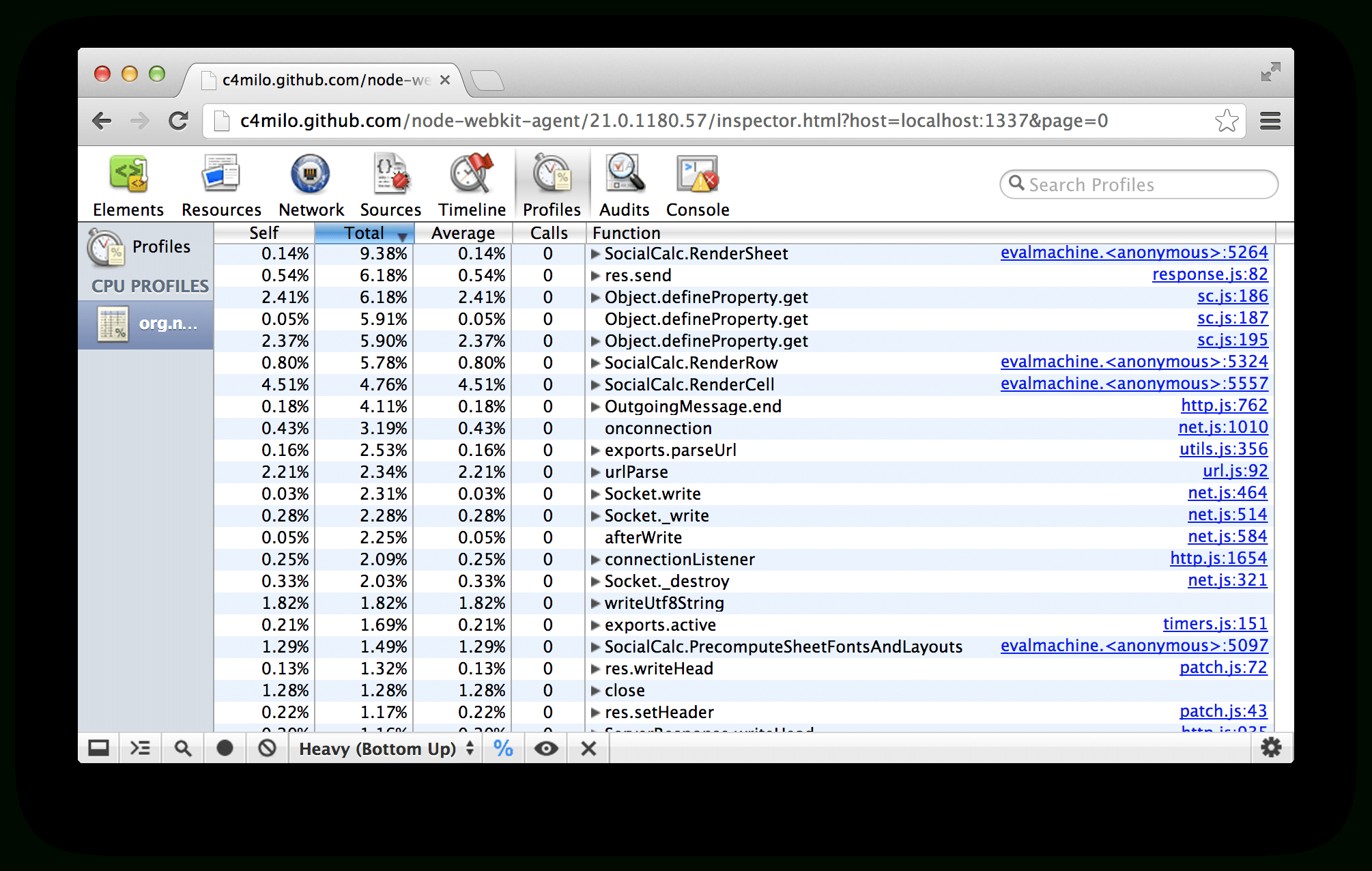Start recording a CPU profile
The image size is (1372, 871).
point(225,748)
